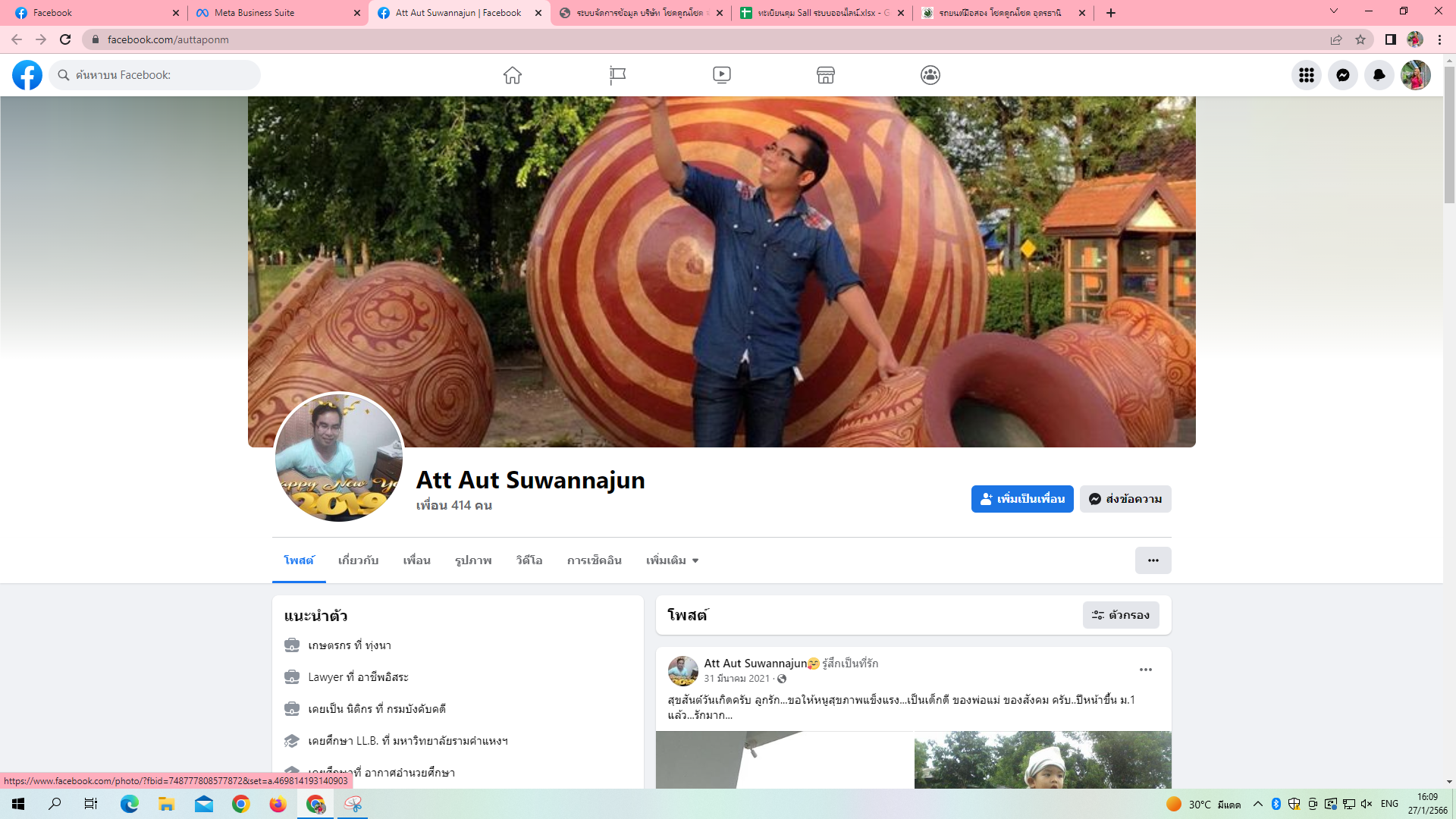Open the ตัวกรอง posts filter button
1456x819 pixels.
tap(1121, 615)
